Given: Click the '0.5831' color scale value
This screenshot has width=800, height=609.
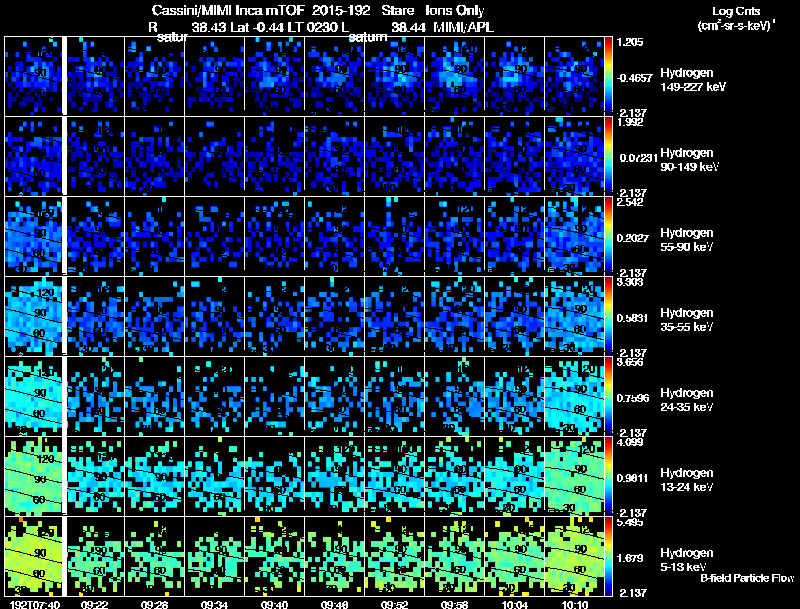Looking at the screenshot, I should click(633, 318).
